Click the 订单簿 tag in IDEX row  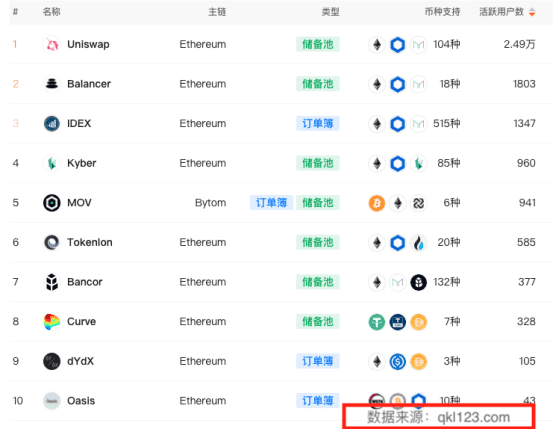318,123
